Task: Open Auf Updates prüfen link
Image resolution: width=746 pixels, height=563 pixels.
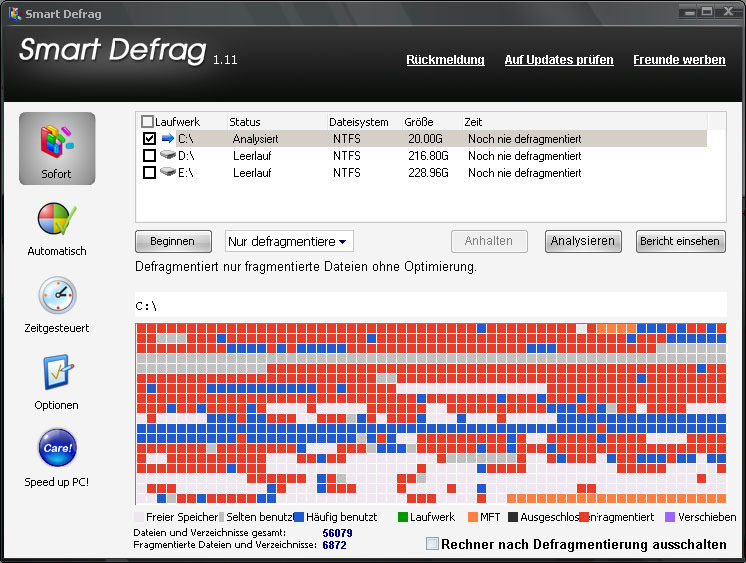Action: click(x=559, y=59)
